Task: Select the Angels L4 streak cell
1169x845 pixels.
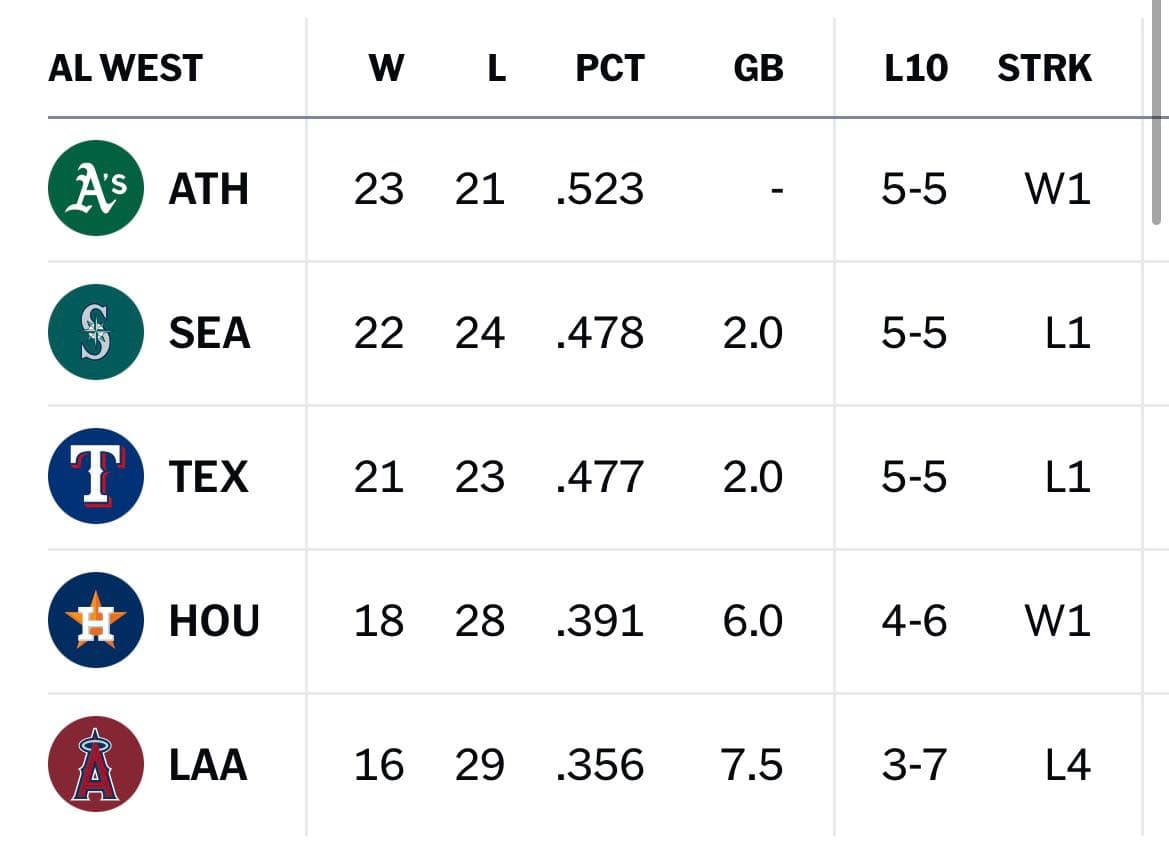Action: point(1068,764)
